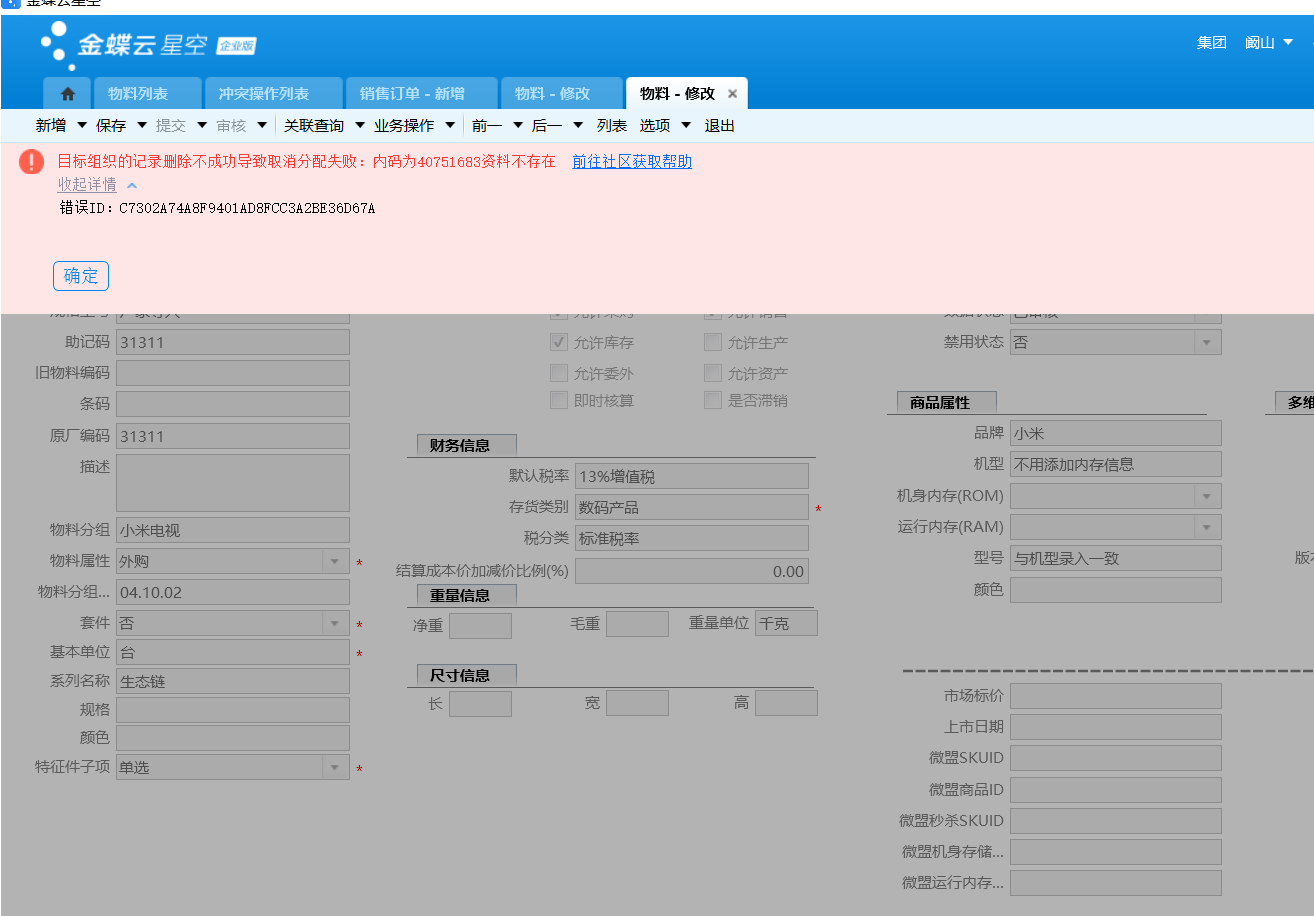Select the error ID text line
The height and width of the screenshot is (916, 1314).
217,209
